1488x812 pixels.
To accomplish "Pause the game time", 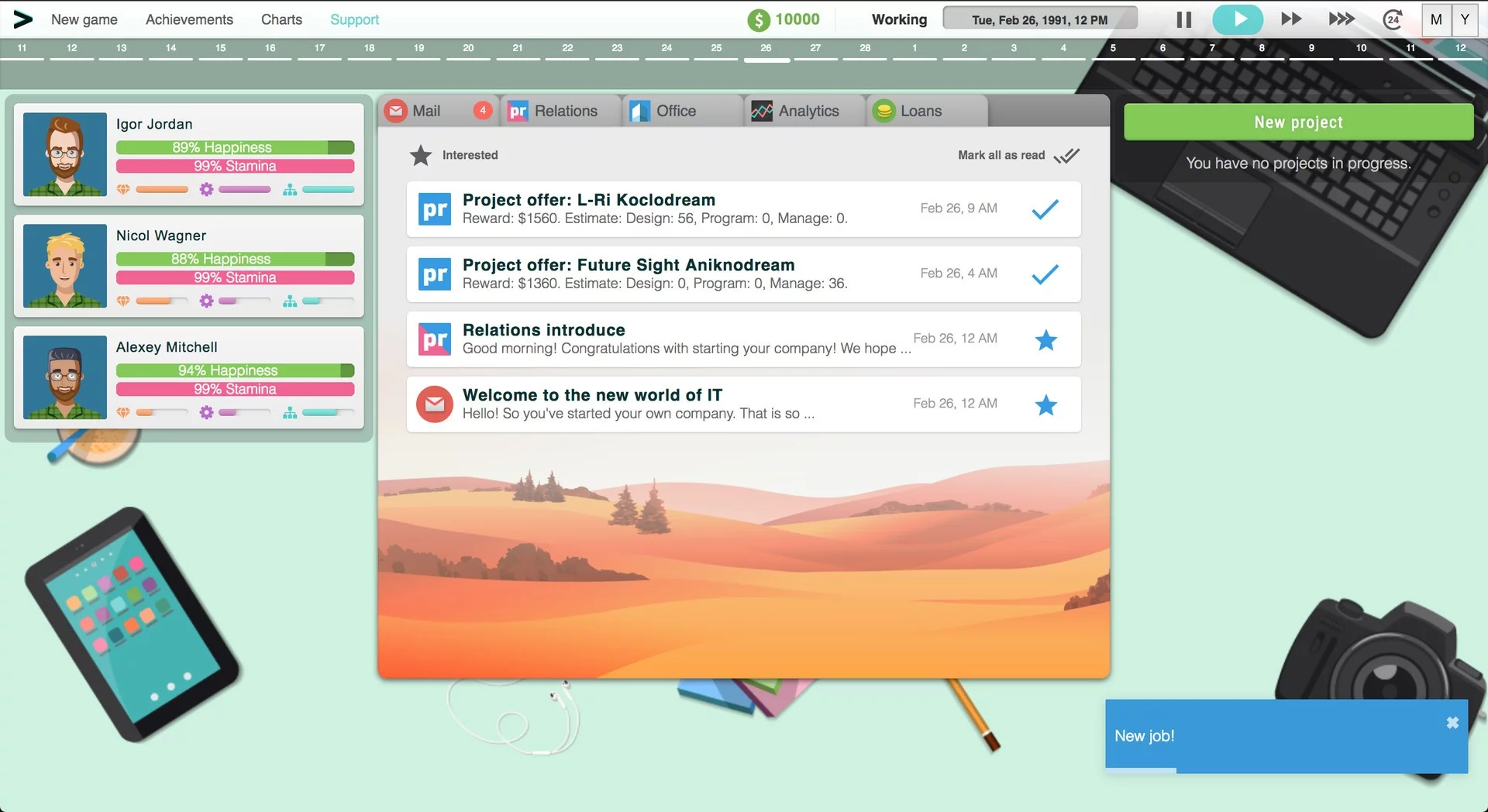I will click(x=1183, y=19).
